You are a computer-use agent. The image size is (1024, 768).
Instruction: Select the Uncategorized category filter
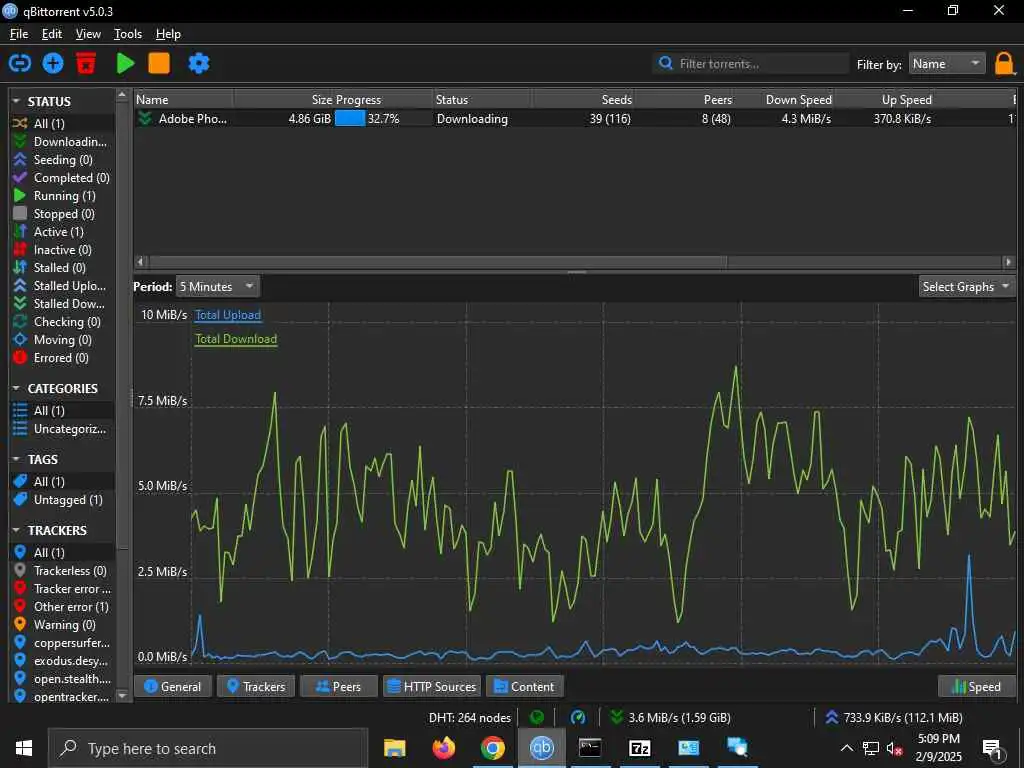[x=63, y=429]
